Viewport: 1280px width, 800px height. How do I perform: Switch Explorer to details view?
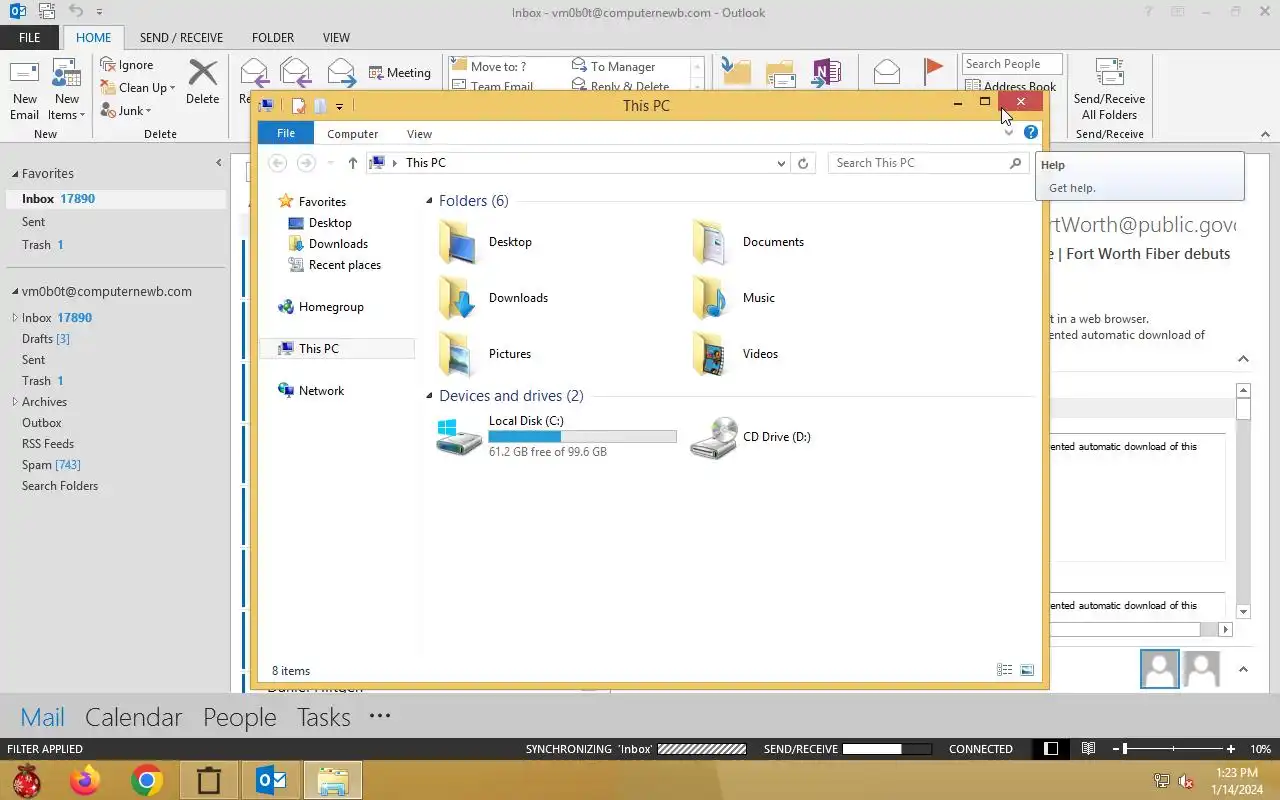[x=1005, y=670]
